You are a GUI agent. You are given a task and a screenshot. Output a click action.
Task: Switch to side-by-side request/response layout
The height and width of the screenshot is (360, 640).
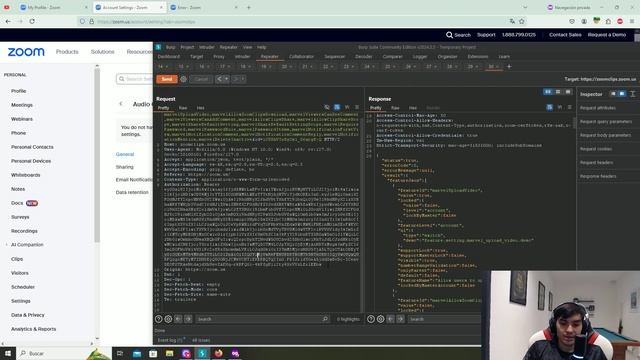click(x=548, y=92)
